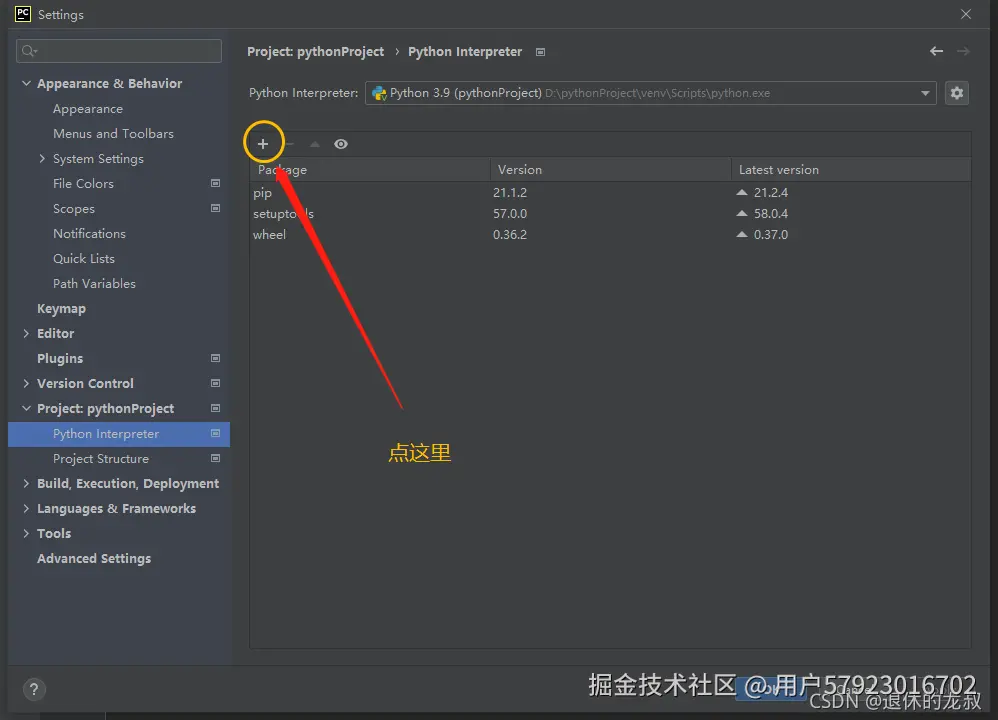Close the Settings dialog
The image size is (998, 720).
[x=966, y=14]
